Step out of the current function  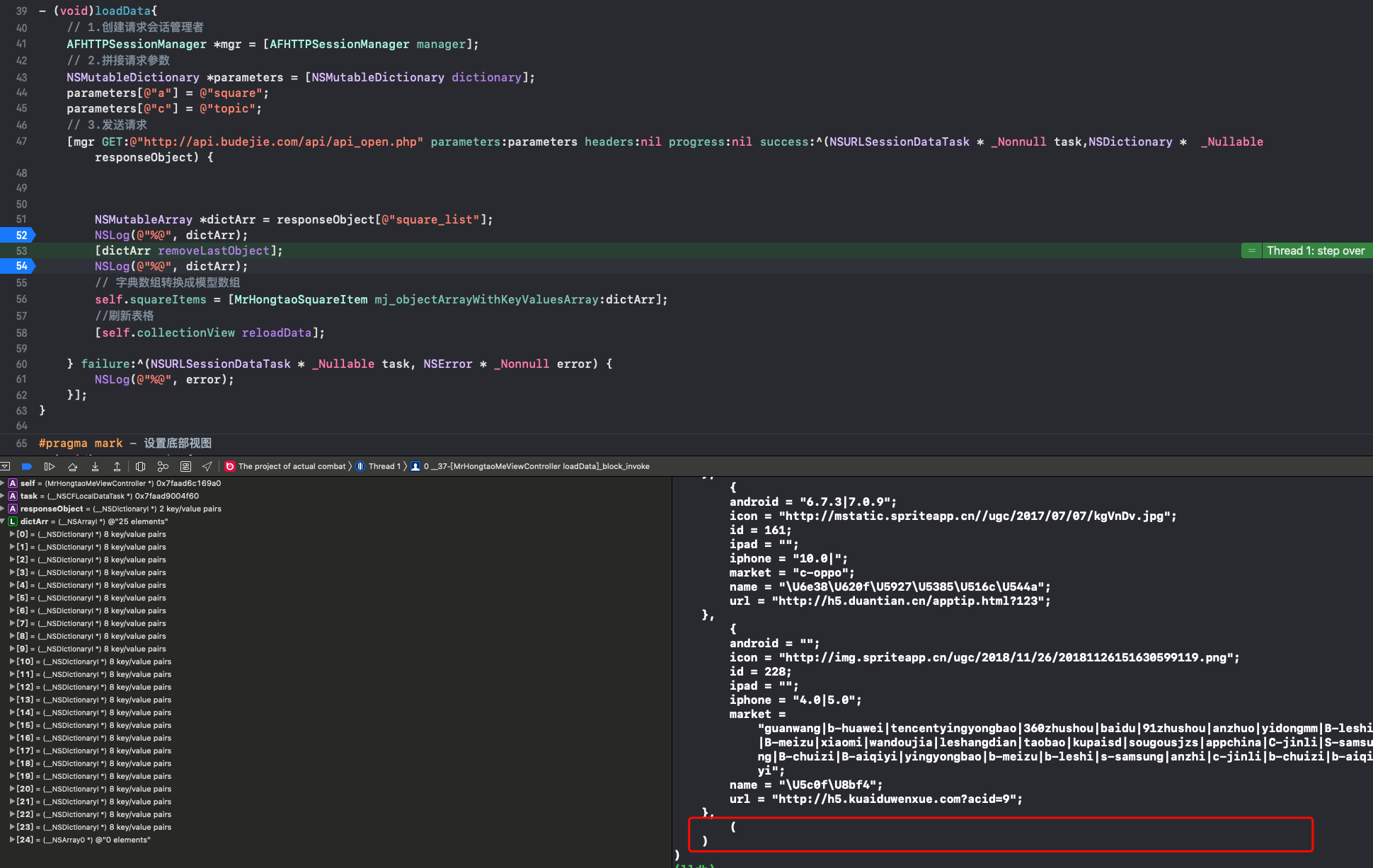click(117, 466)
